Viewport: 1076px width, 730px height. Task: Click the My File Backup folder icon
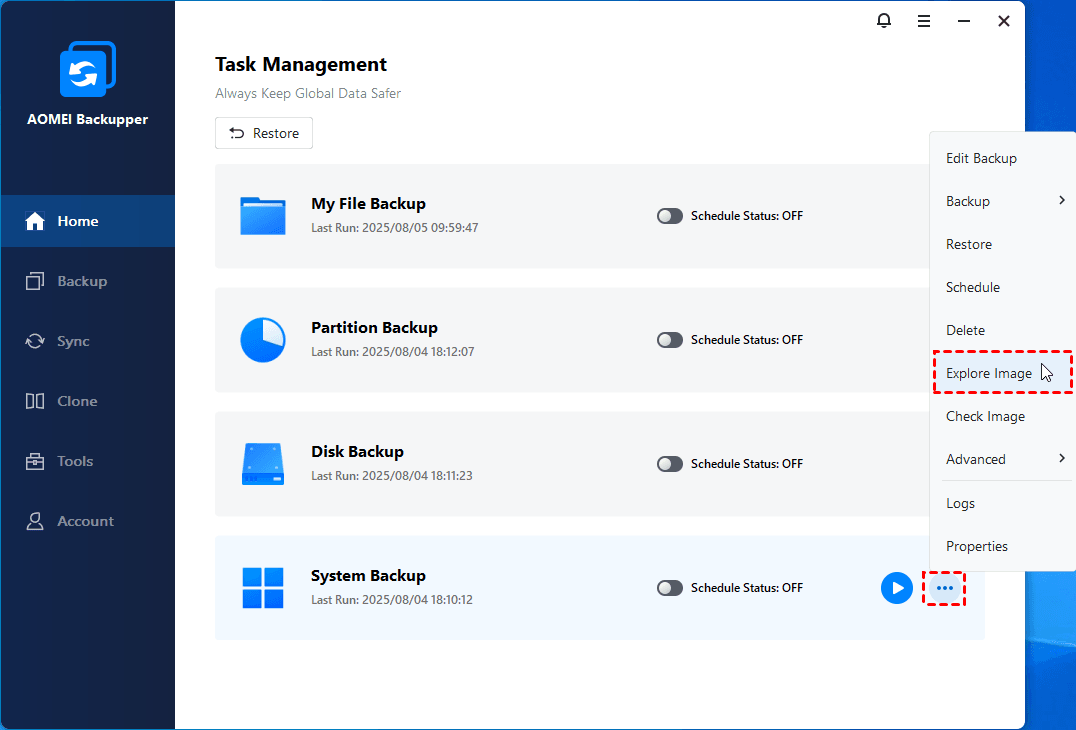[x=263, y=216]
